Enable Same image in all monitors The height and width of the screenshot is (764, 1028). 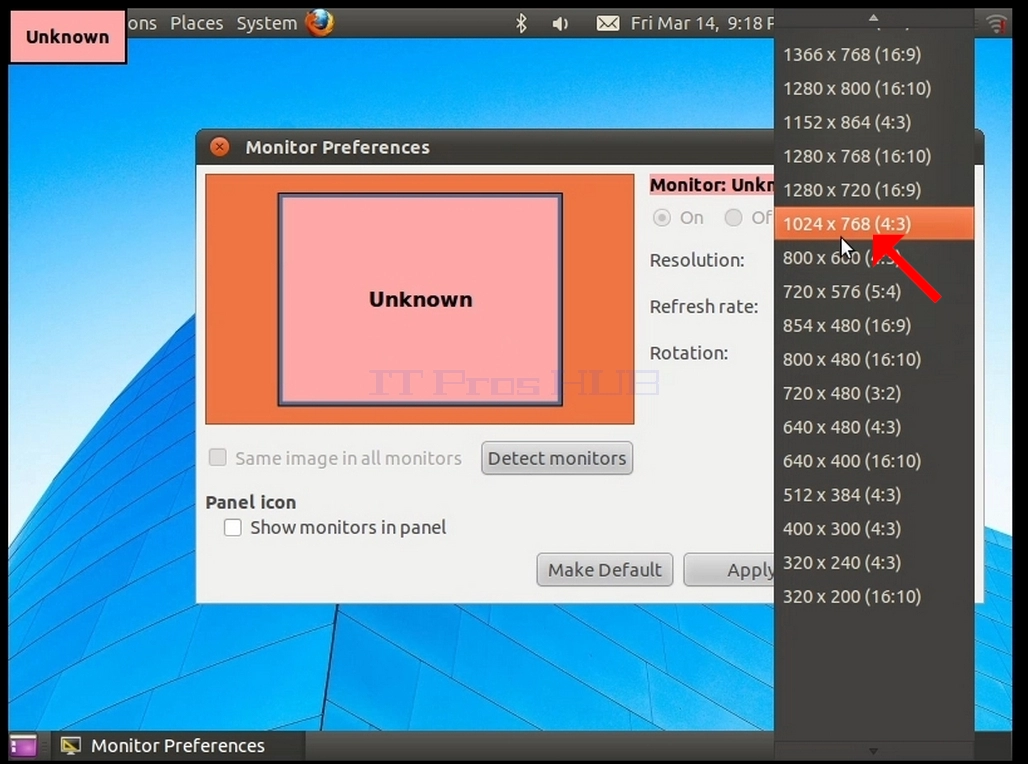point(218,457)
